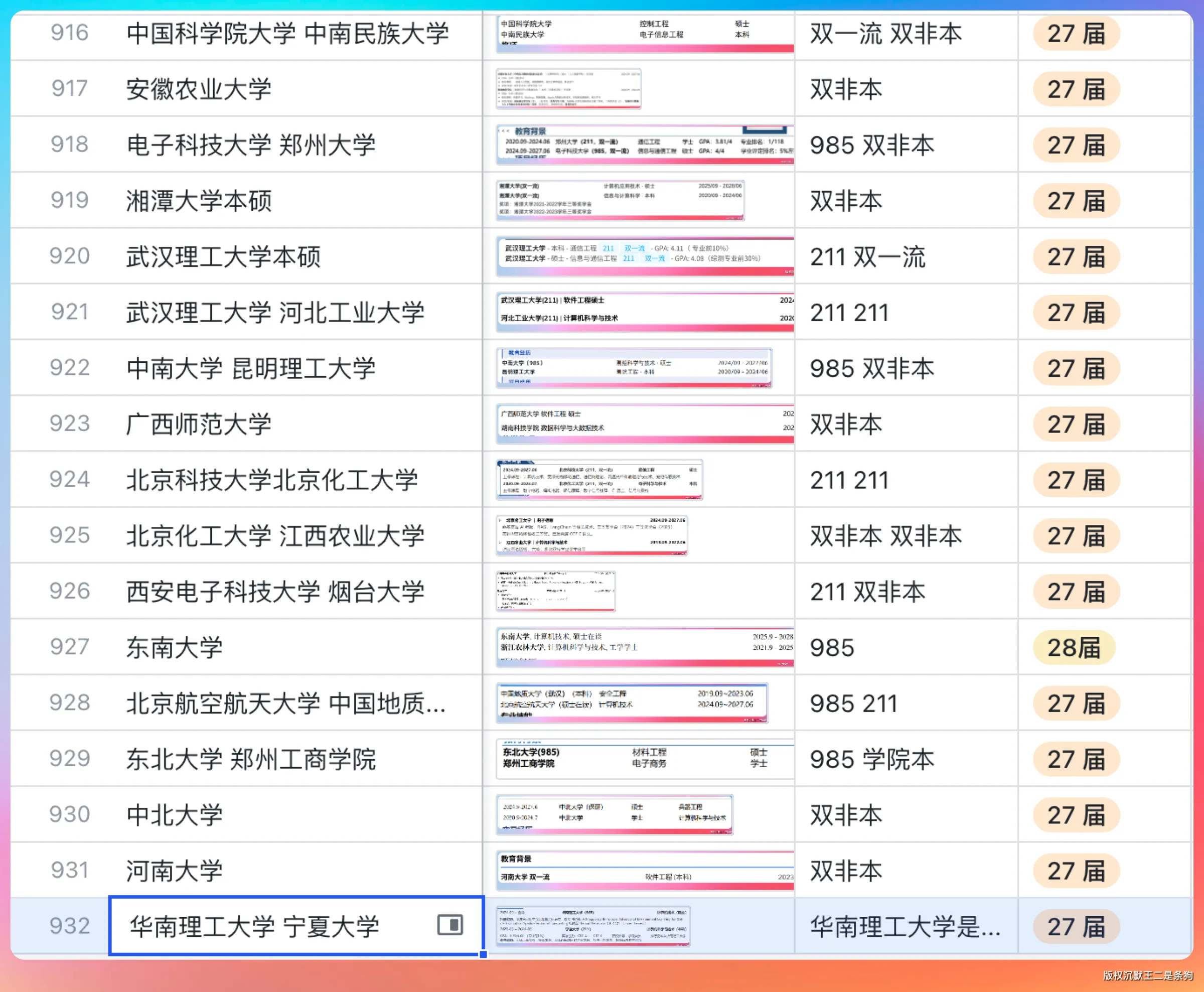Viewport: 1204px width, 992px height.
Task: Select the 27 届 tag in row 922
Action: tap(1076, 368)
